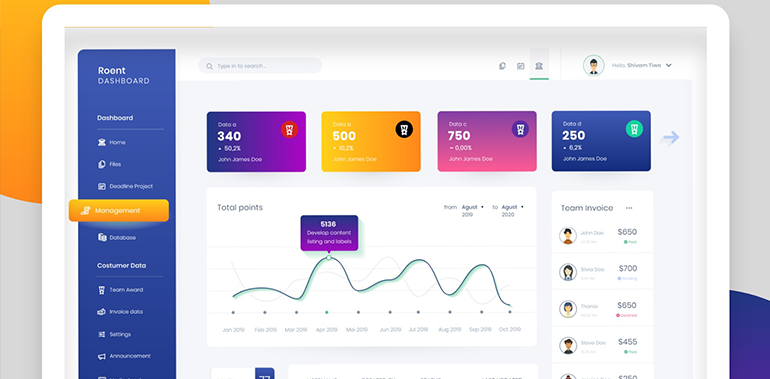This screenshot has height=379, width=770.
Task: Click the green award badge on Data d card
Action: pos(634,129)
